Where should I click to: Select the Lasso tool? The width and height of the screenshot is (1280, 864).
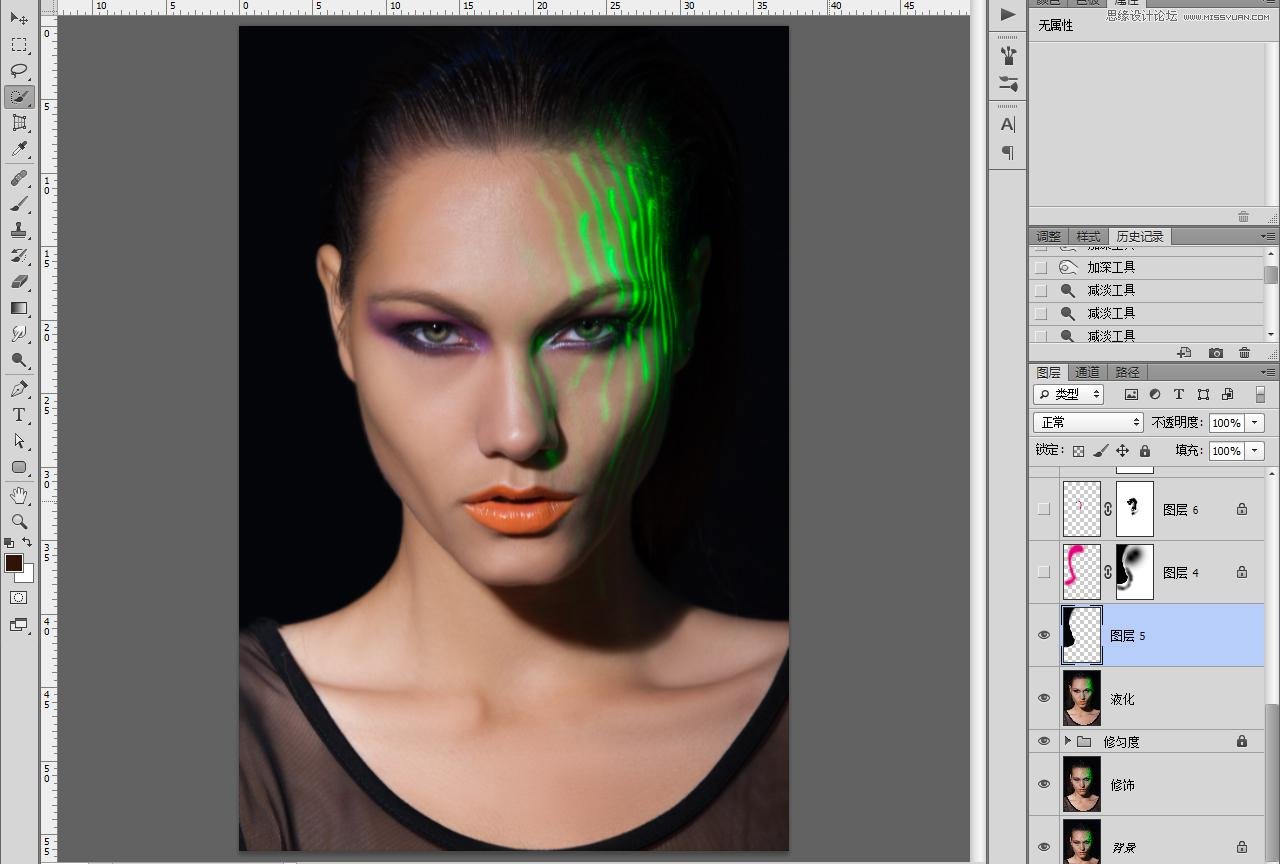[19, 71]
